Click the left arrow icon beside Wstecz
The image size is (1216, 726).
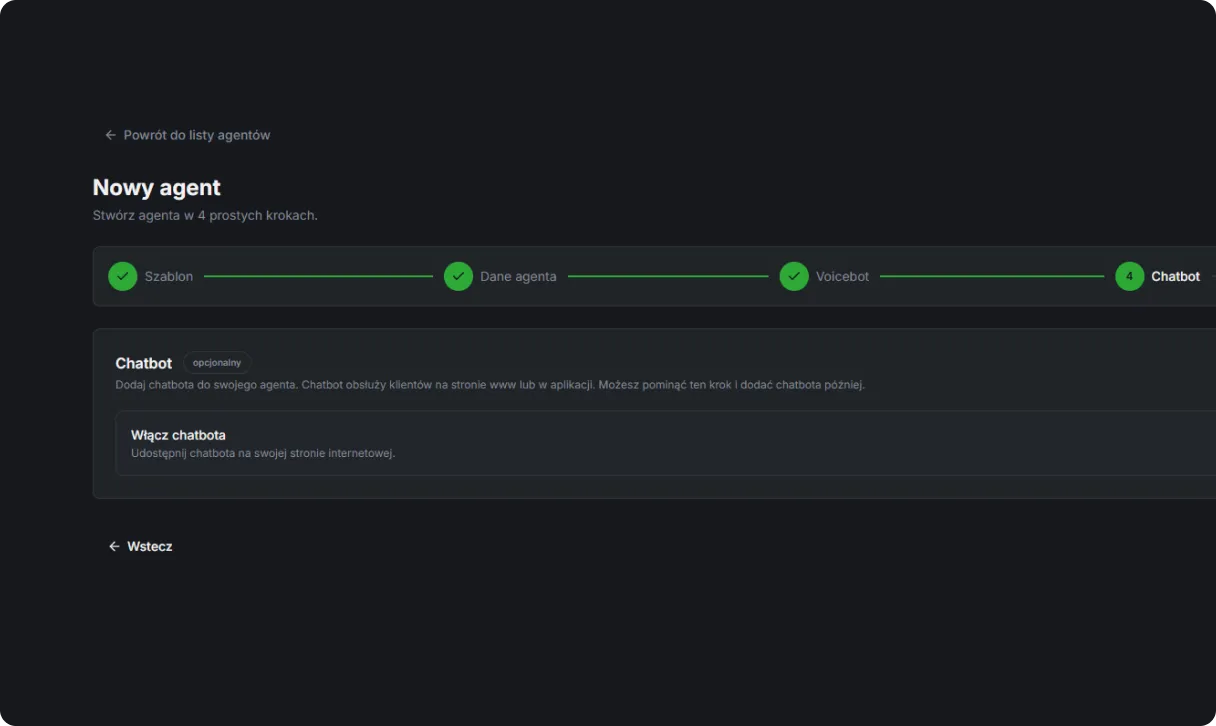tap(114, 546)
